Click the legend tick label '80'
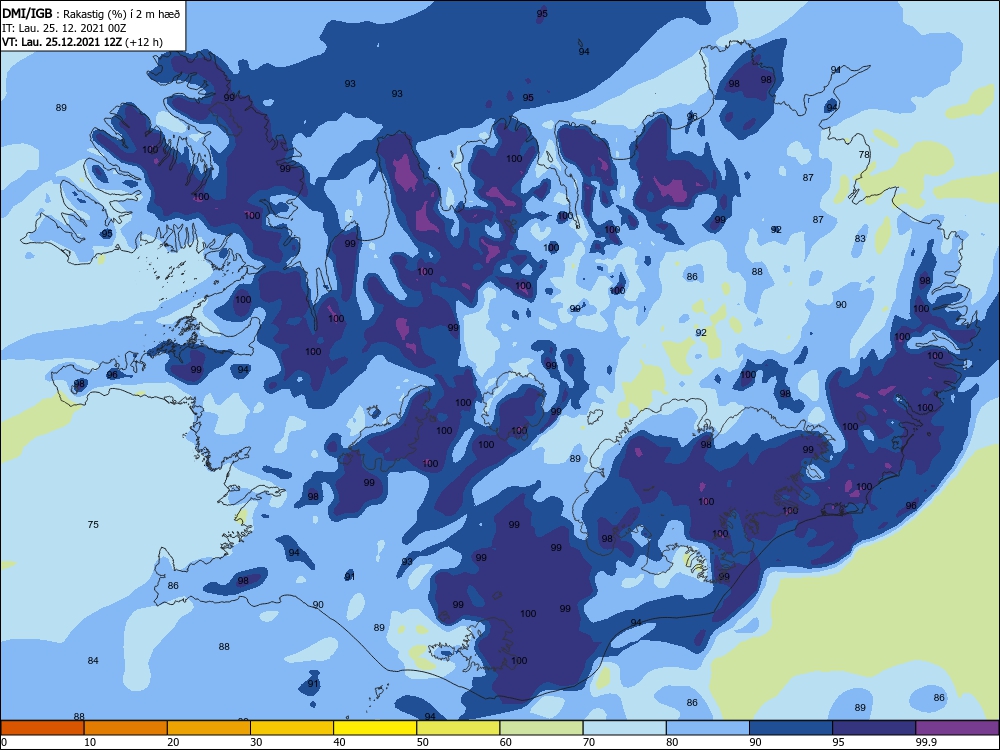This screenshot has width=1000, height=750. (x=672, y=742)
